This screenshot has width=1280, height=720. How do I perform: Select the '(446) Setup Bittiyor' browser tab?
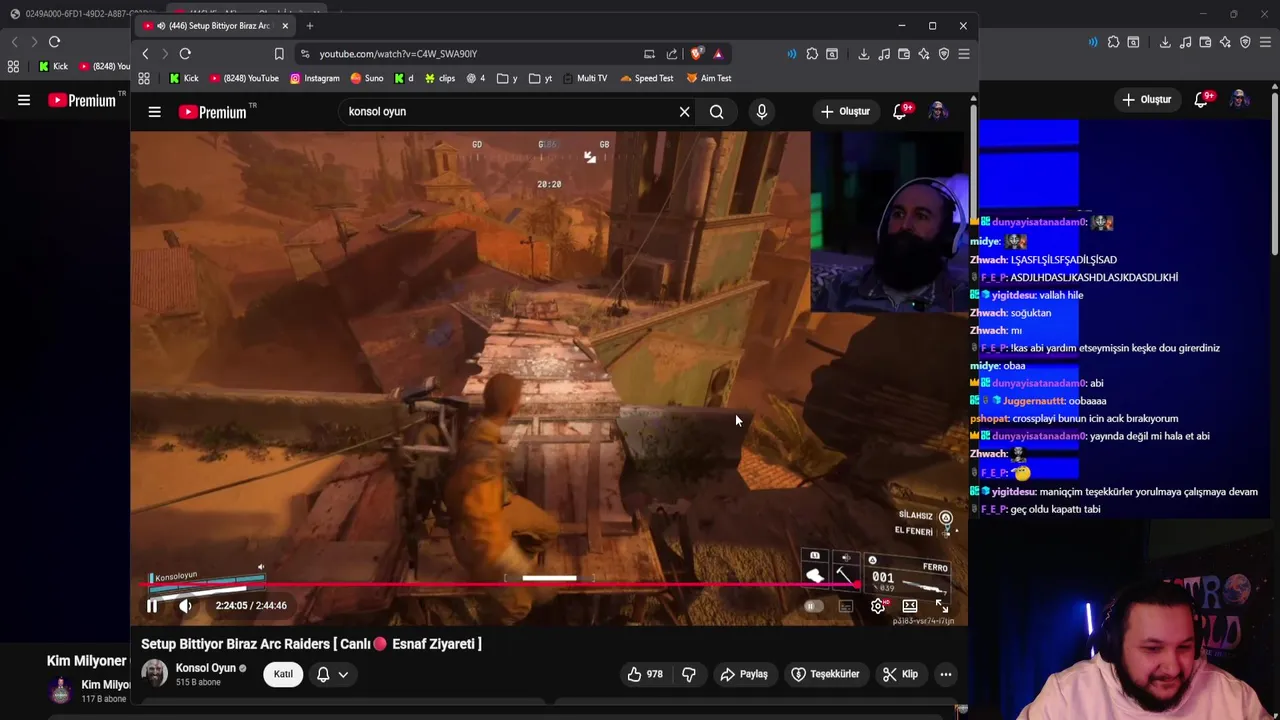click(x=214, y=26)
